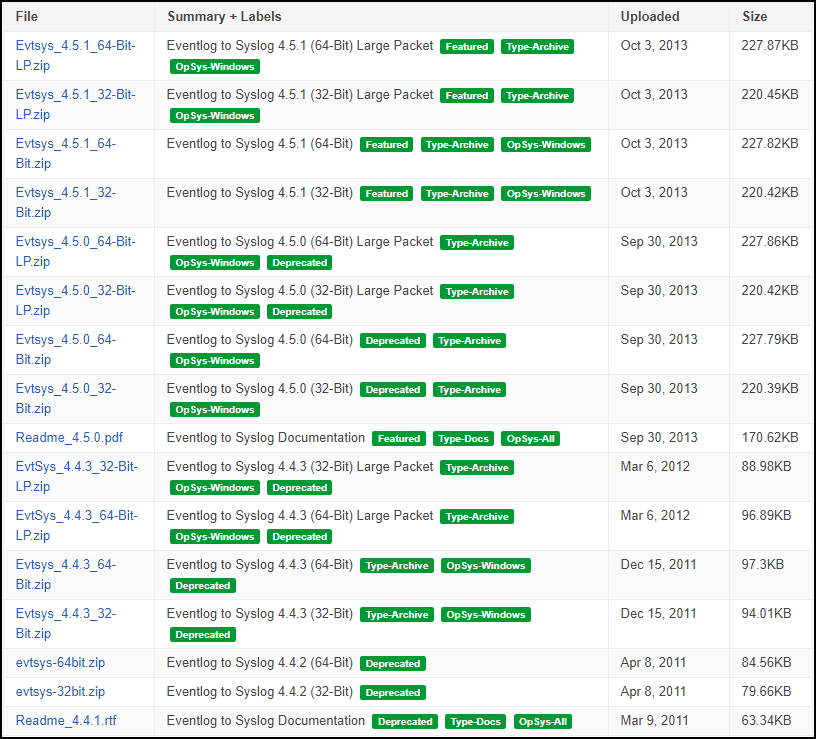Download Evtsys_4.5.1_64-Bit.zip file
This screenshot has width=816, height=739.
tap(66, 154)
